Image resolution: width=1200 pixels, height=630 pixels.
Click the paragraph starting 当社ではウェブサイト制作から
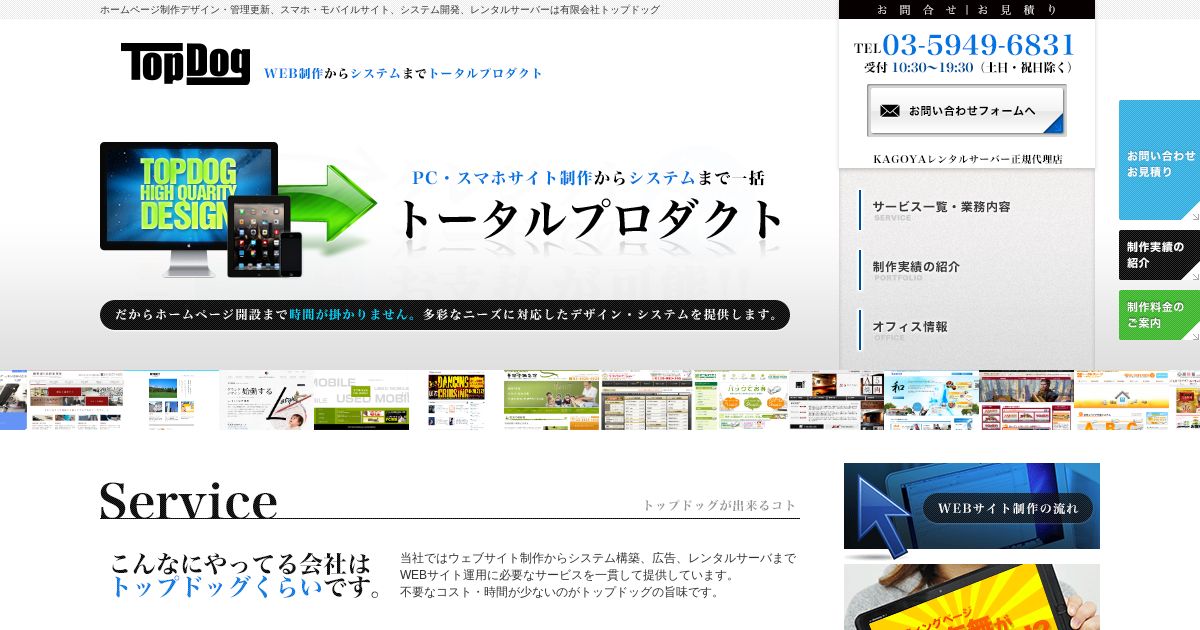click(x=598, y=575)
